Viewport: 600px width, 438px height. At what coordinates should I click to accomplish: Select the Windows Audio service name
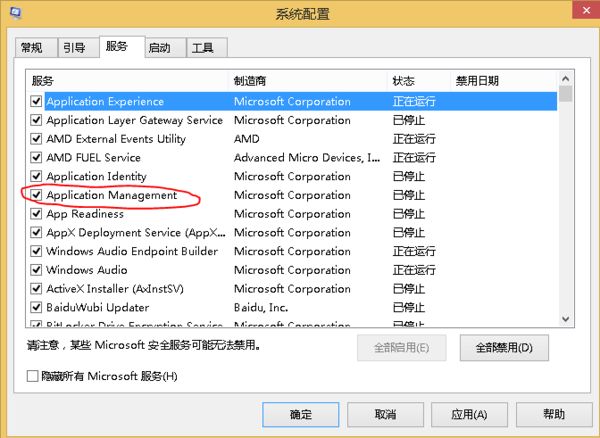[x=87, y=270]
